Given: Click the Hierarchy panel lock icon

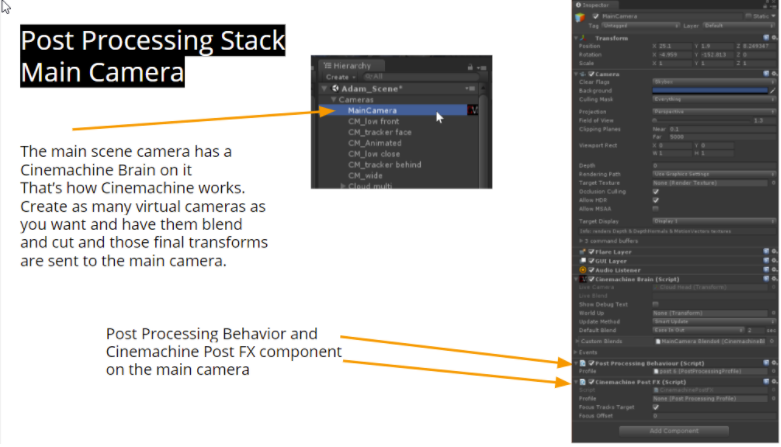Looking at the screenshot, I should click(468, 65).
